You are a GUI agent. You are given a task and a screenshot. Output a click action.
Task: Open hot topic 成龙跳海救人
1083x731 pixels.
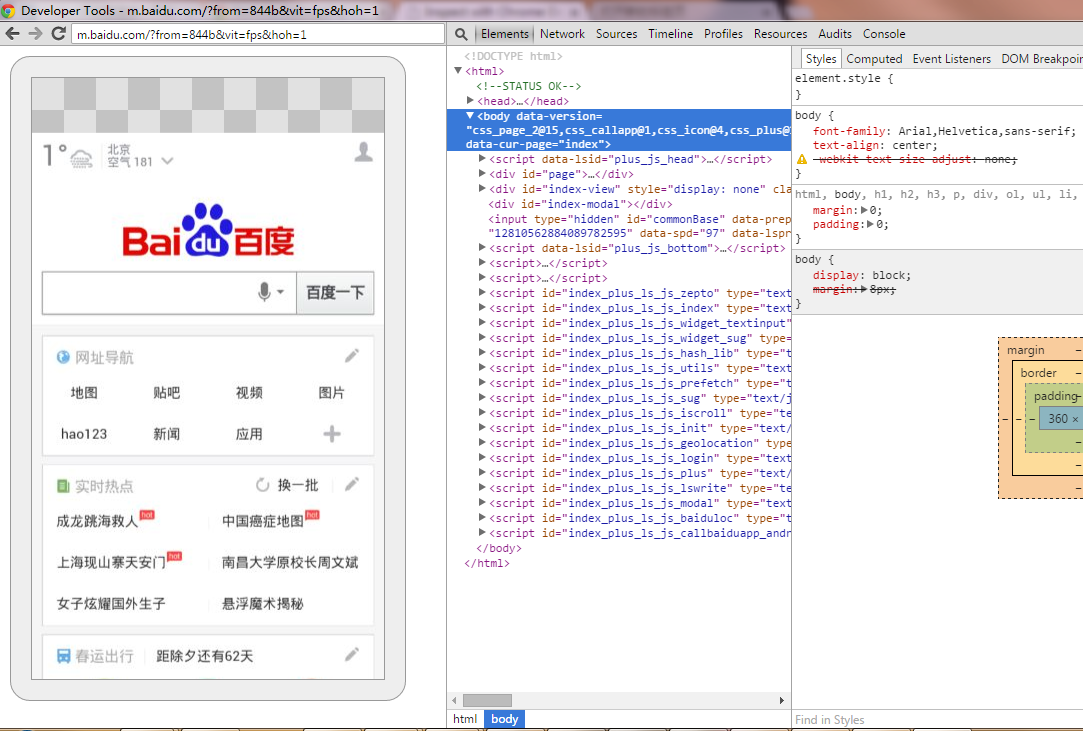point(97,521)
